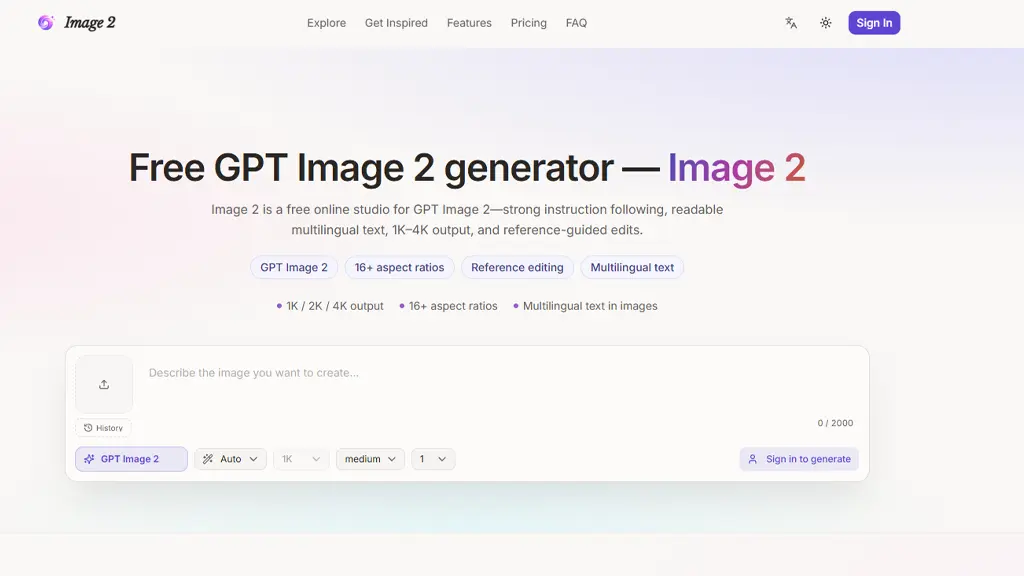1024x576 pixels.
Task: Expand the Auto aspect ratio dropdown
Action: [230, 459]
